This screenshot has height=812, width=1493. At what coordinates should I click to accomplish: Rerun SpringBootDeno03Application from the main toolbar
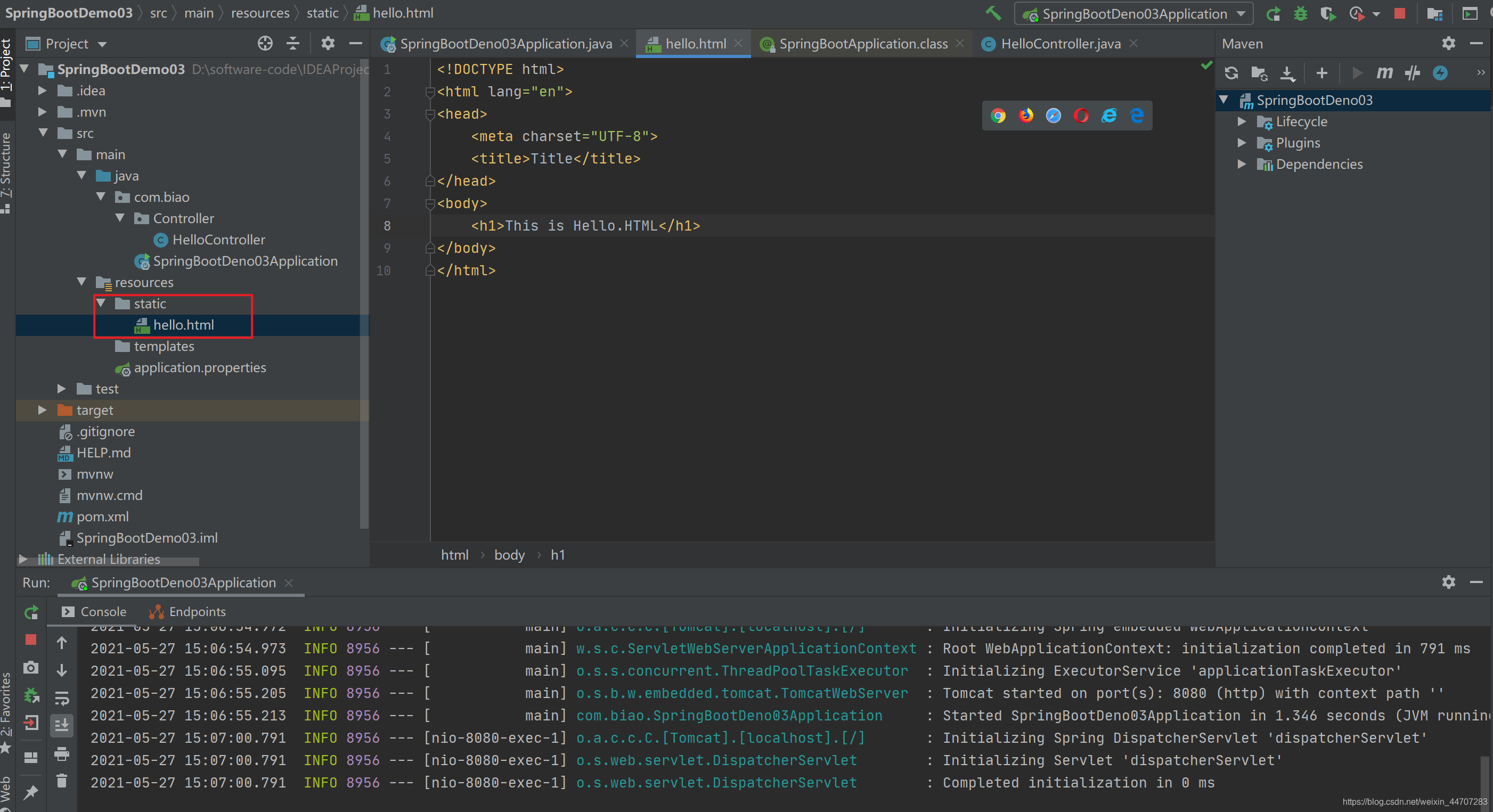tap(1273, 13)
